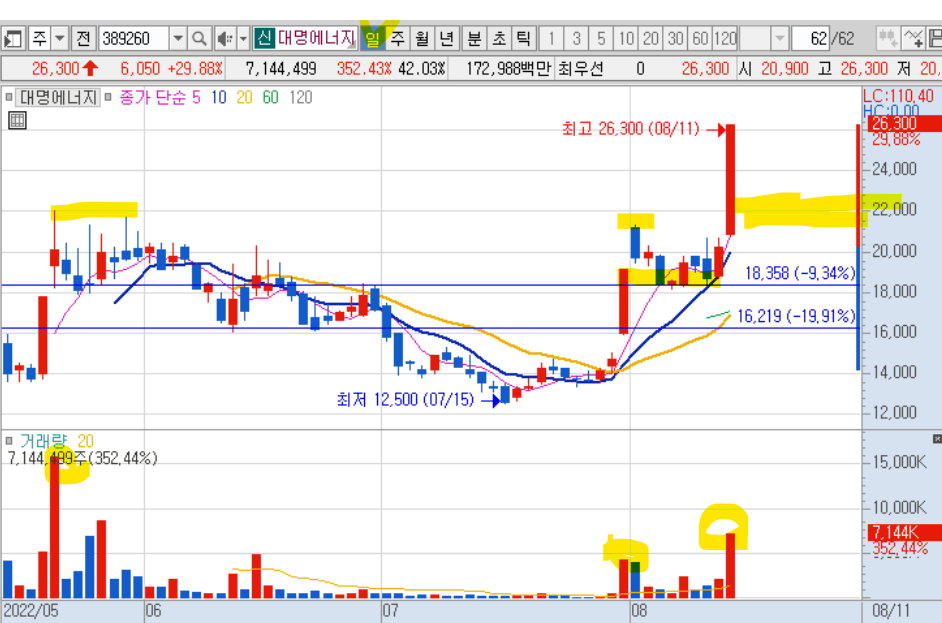
Task: Select the 1 interval button
Action: (551, 39)
